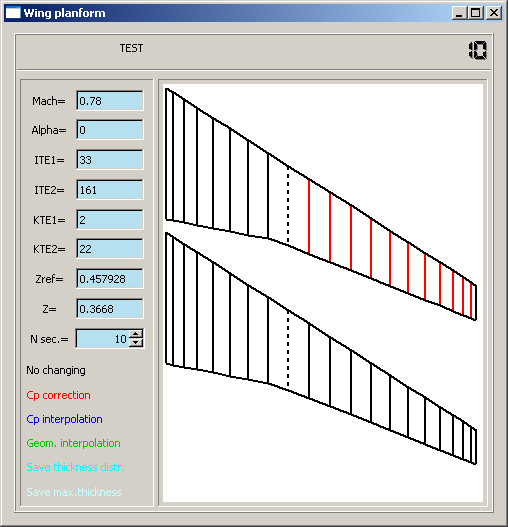Click the KTE2 input box
Viewport: 508px width, 527px height.
click(x=110, y=248)
